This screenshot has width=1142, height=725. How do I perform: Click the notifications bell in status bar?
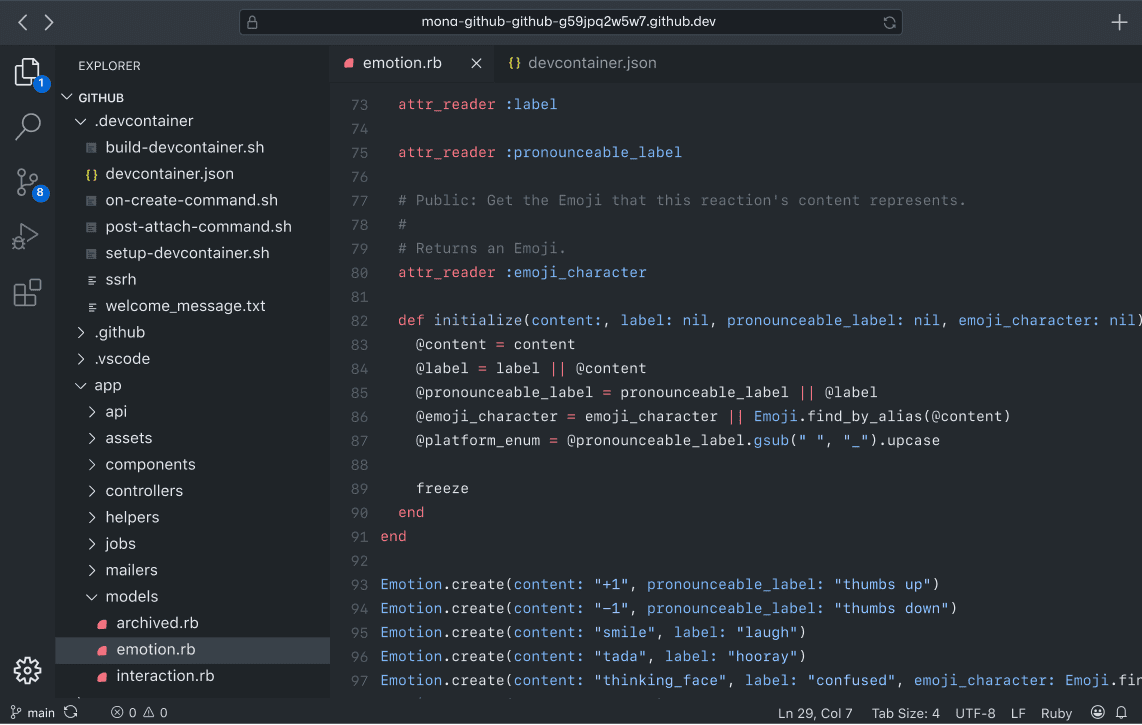pyautogui.click(x=1122, y=713)
